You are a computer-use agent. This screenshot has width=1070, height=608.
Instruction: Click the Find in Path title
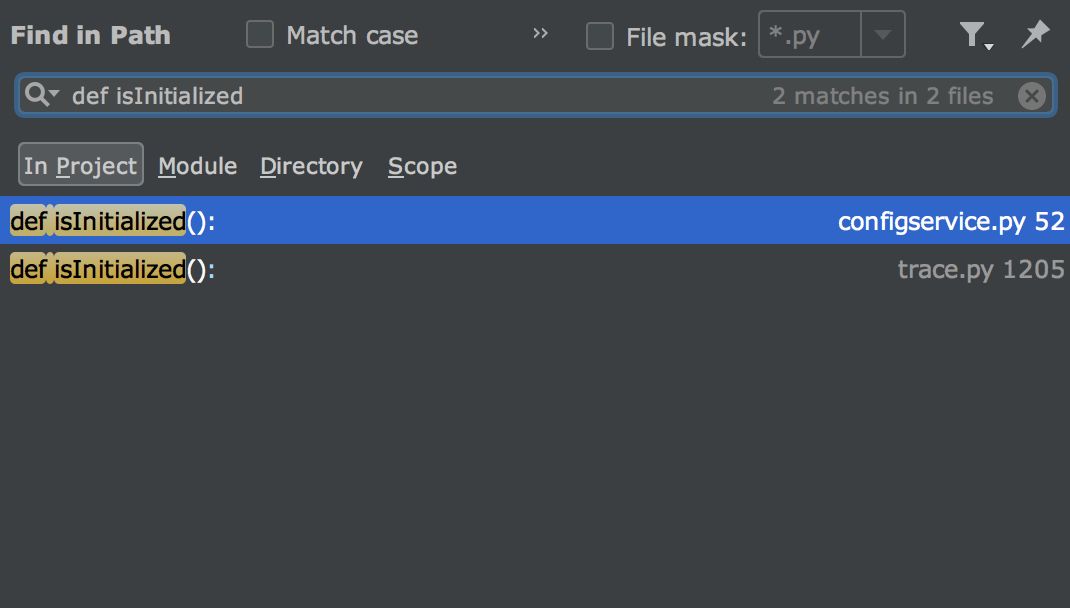(x=91, y=35)
